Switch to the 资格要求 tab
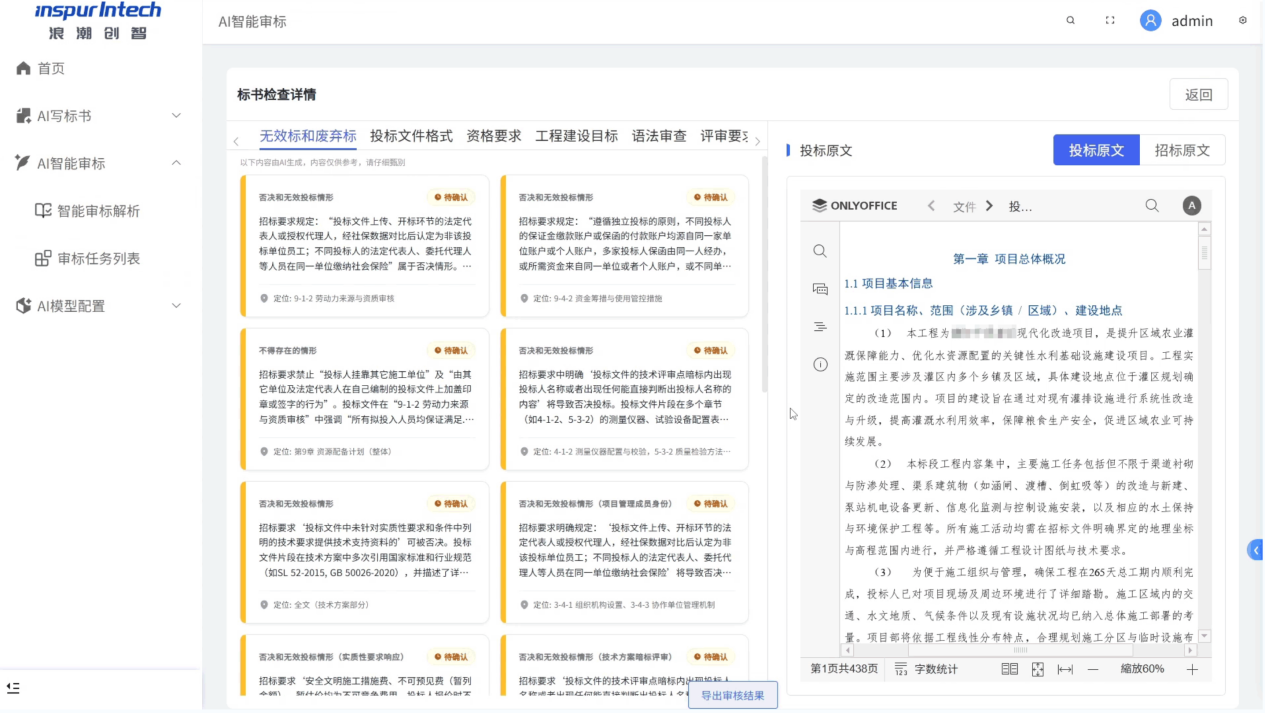 493,136
